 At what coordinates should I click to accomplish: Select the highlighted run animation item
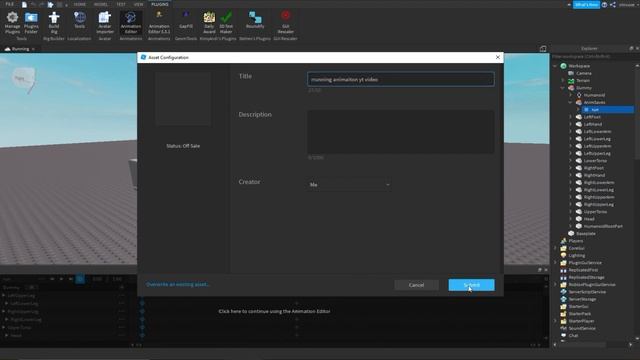click(607, 110)
